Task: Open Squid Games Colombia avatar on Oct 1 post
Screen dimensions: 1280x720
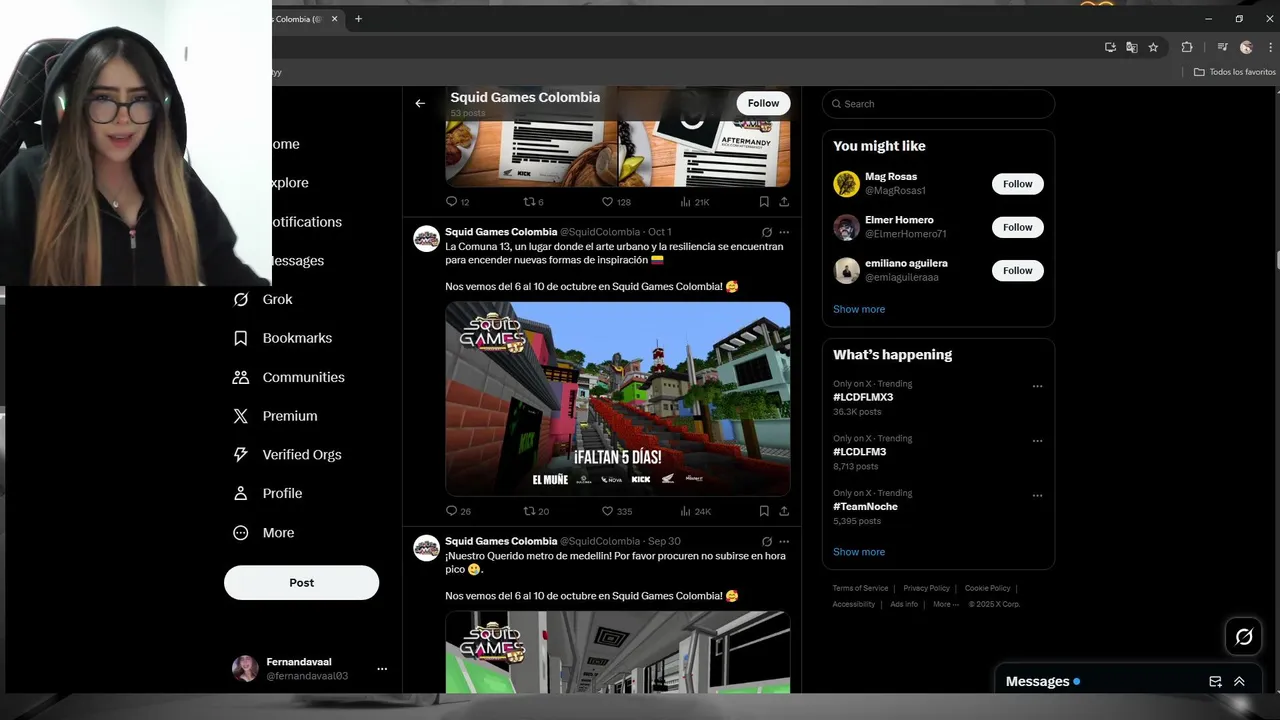Action: 427,239
